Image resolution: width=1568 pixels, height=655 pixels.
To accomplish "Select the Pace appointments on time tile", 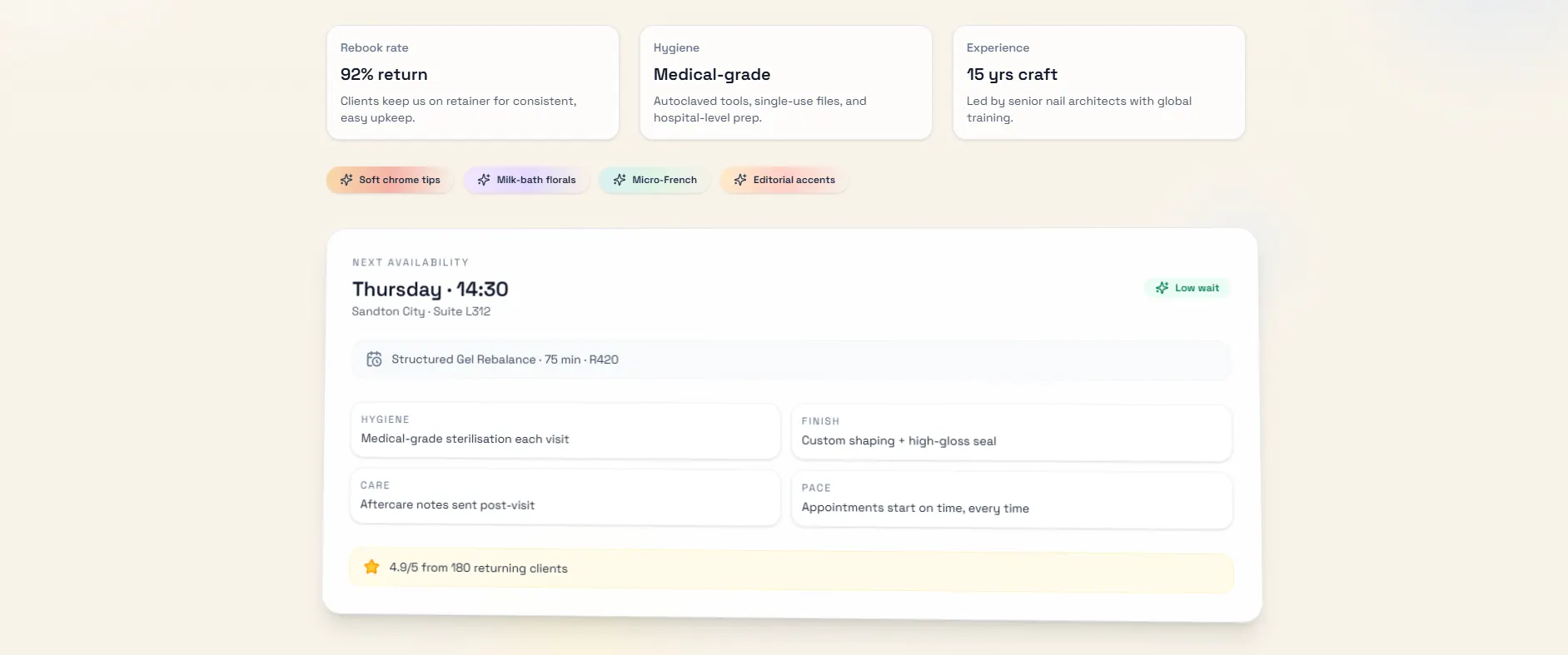I will [x=1012, y=500].
